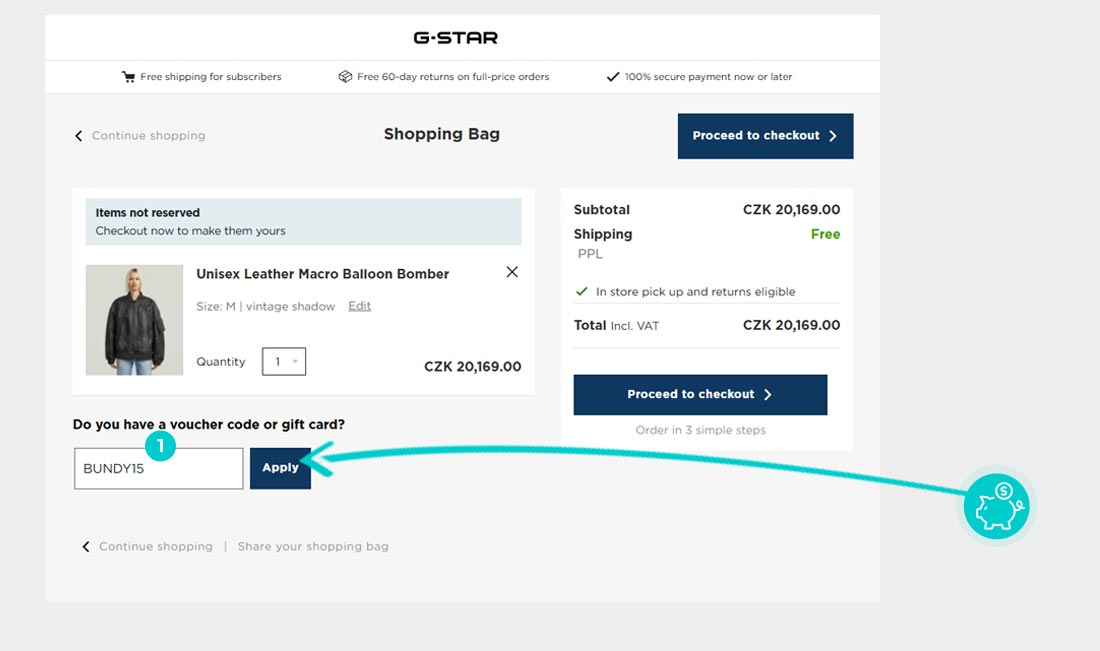Click the secure payment checkmark icon
Image resolution: width=1100 pixels, height=651 pixels.
coord(613,77)
